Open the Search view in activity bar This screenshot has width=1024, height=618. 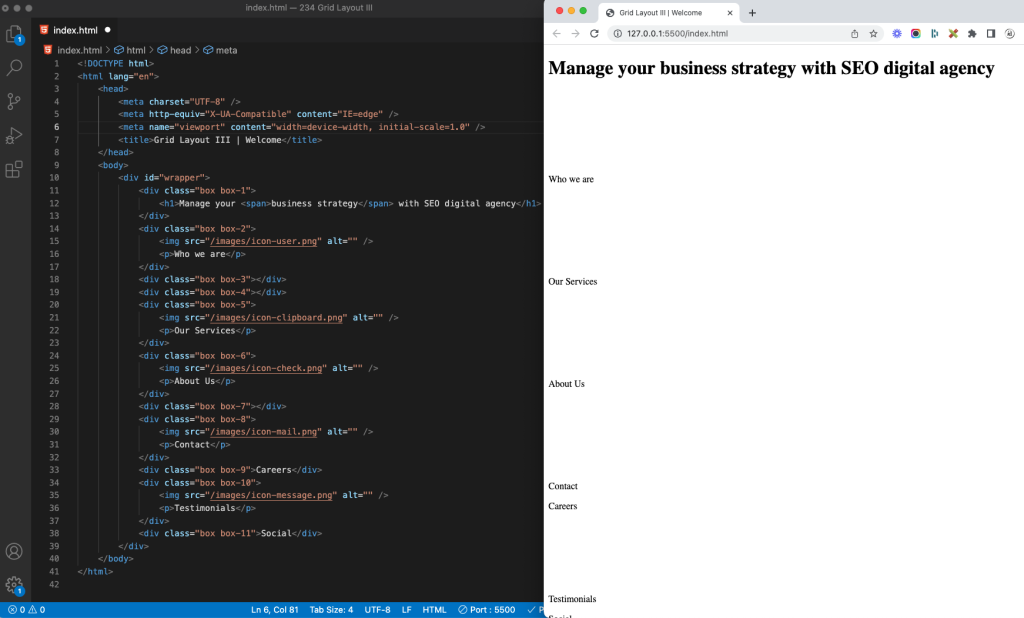pos(14,67)
